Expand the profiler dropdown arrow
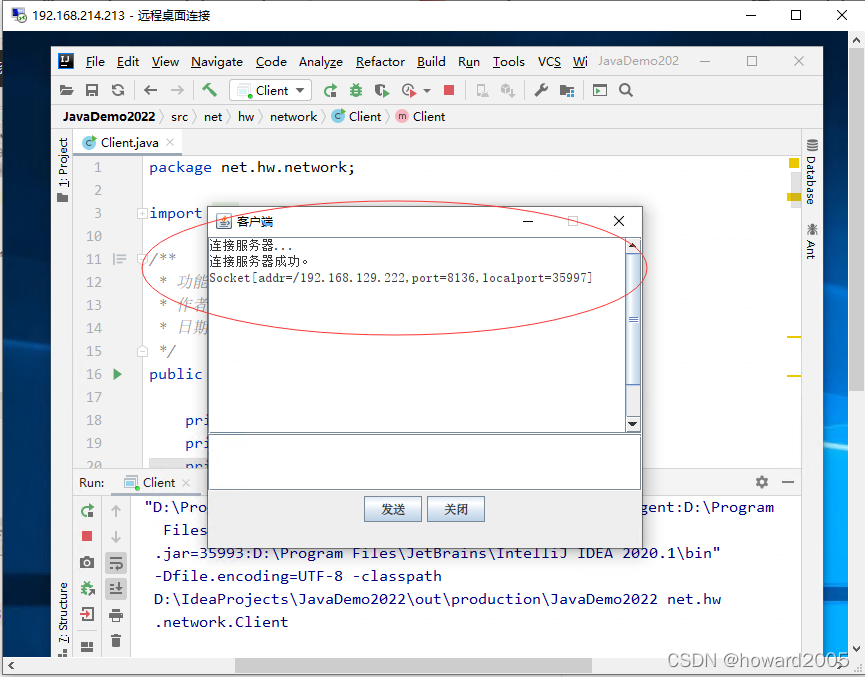 click(x=426, y=90)
